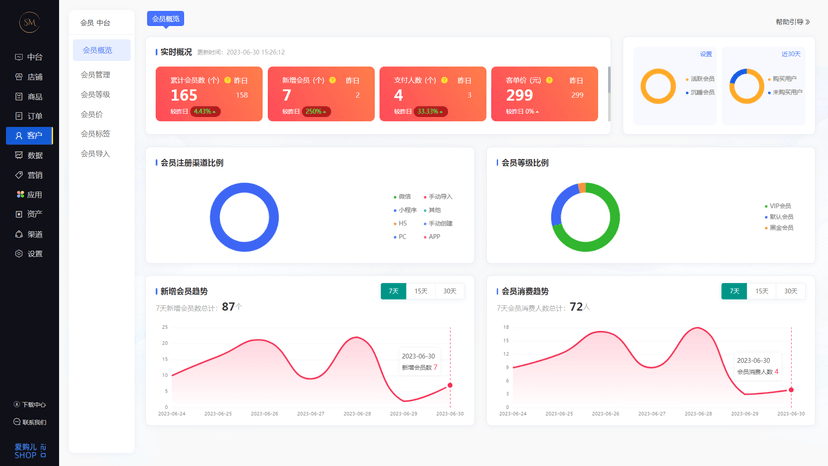The width and height of the screenshot is (828, 466).
Task: Toggle 微信 legend in registration channel chart
Action: pos(402,197)
